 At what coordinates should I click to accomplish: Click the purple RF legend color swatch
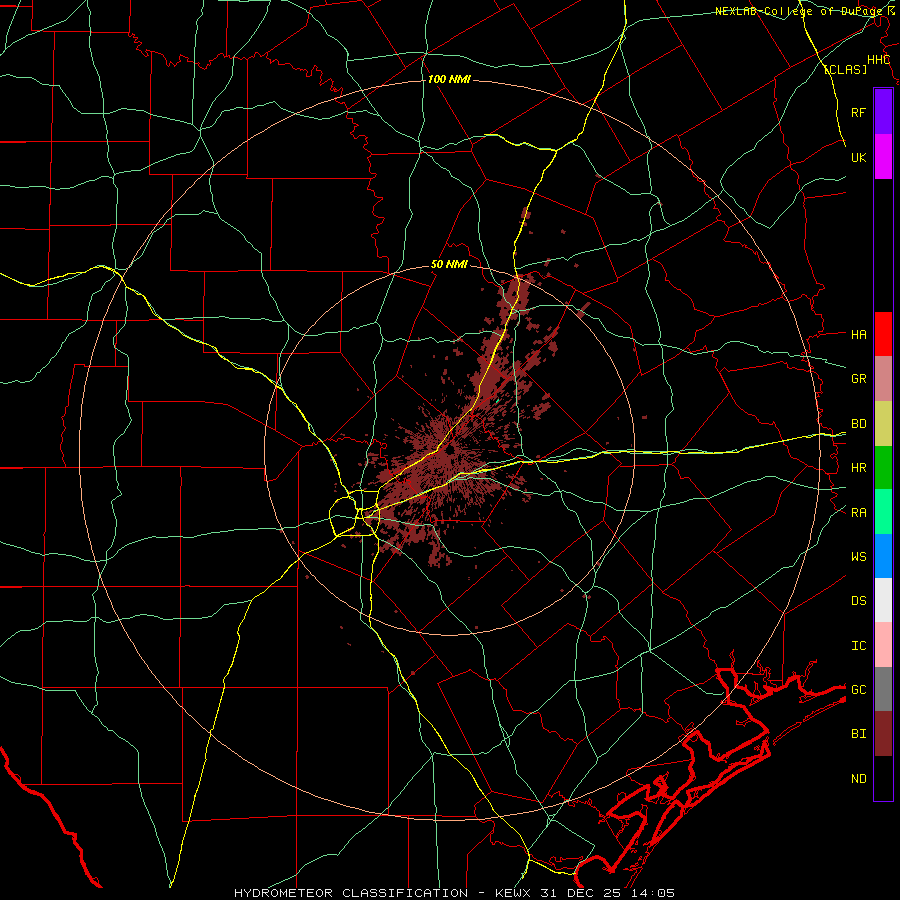(883, 112)
